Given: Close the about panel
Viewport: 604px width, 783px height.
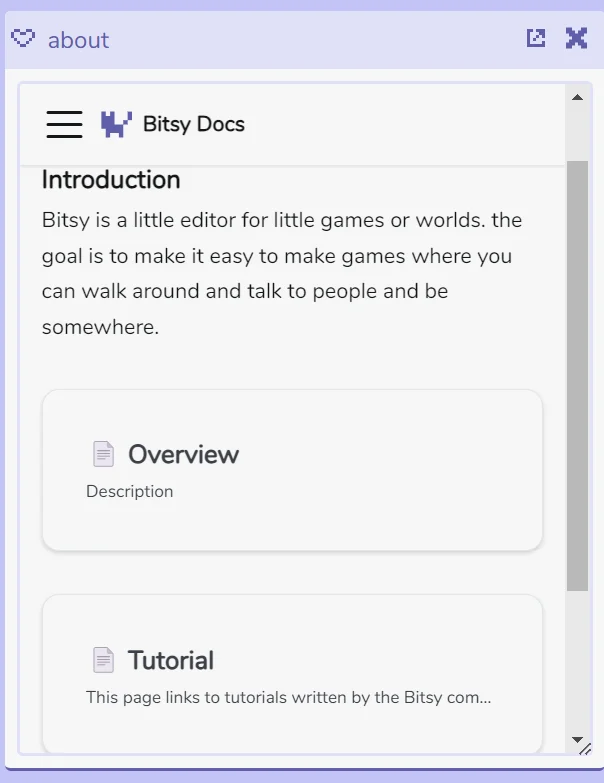Looking at the screenshot, I should [x=577, y=38].
